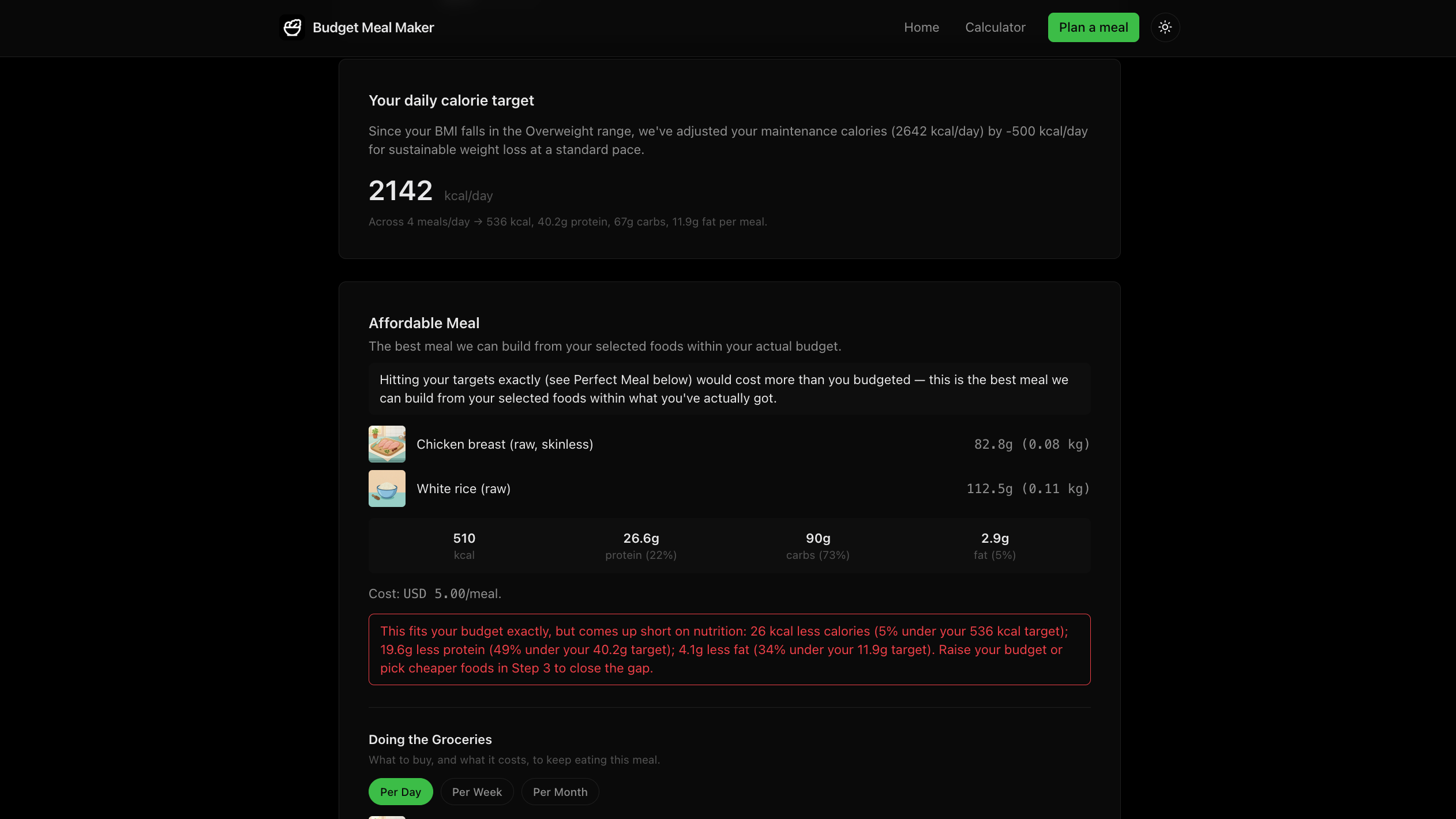The image size is (1456, 819).
Task: Click the Plan a meal button
Action: tap(1093, 27)
